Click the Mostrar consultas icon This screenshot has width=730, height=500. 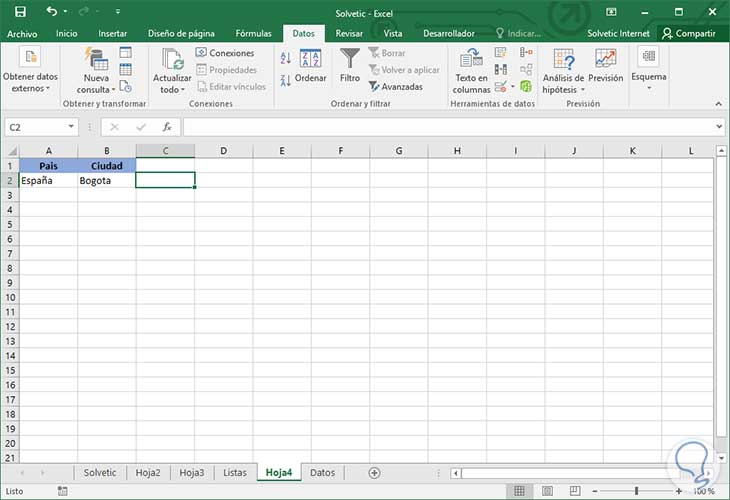pos(126,53)
